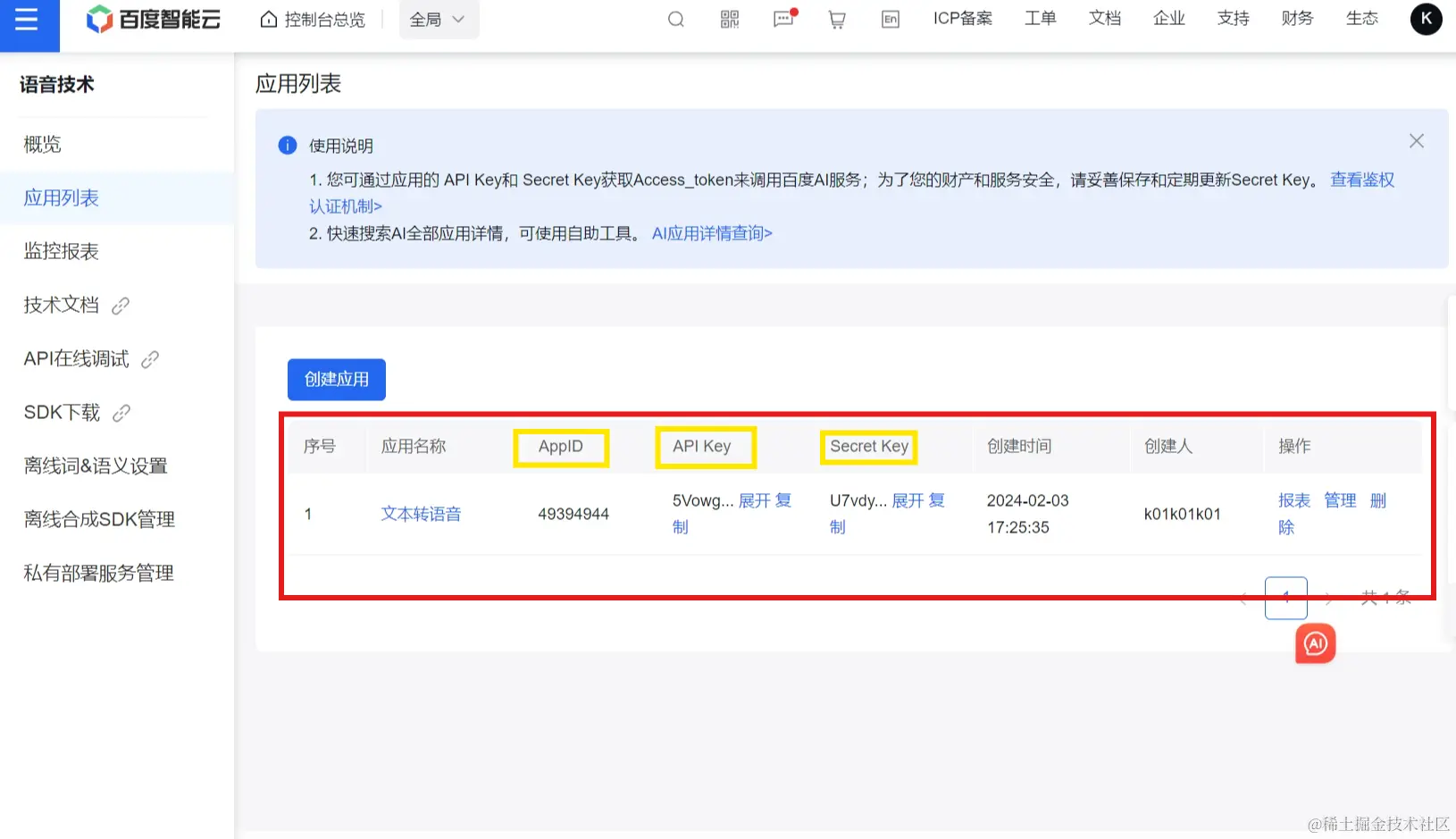Click the 应用名称 column header
Screen dimensions: 1456x839
414,446
